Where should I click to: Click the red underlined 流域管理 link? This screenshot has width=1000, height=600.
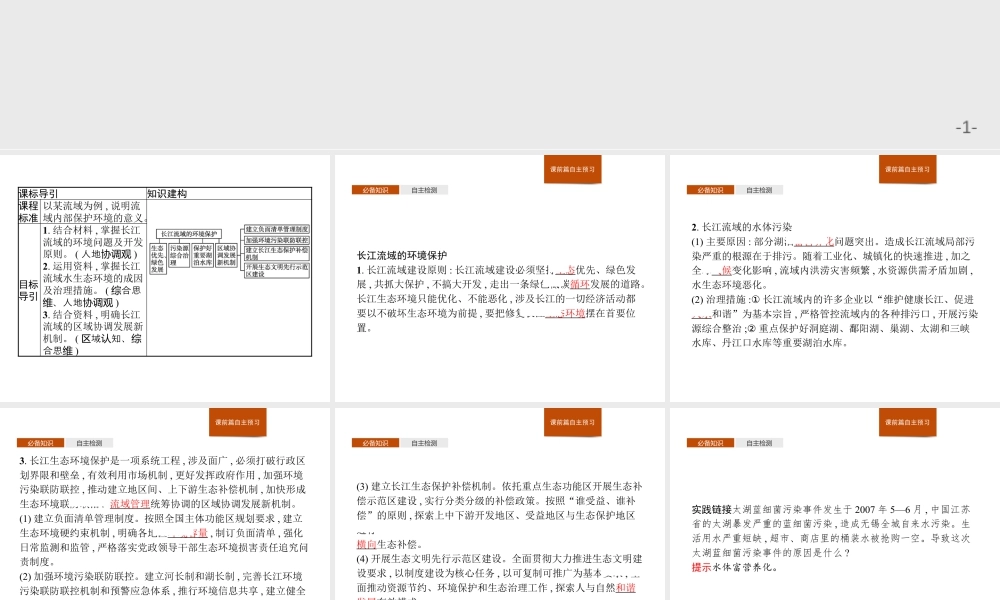pos(129,504)
